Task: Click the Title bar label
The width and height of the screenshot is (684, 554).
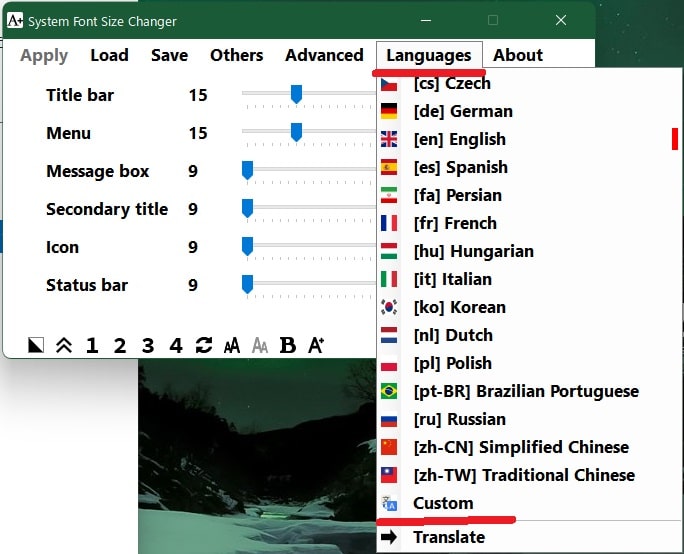Action: pyautogui.click(x=80, y=95)
